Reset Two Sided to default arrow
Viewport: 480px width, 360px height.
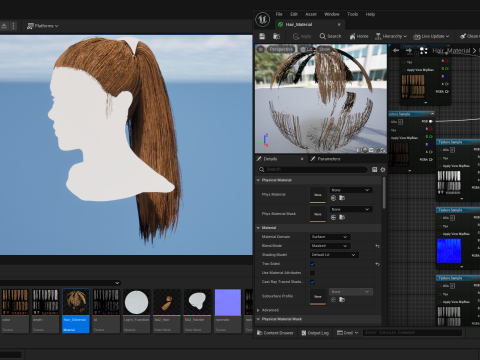pyautogui.click(x=377, y=264)
